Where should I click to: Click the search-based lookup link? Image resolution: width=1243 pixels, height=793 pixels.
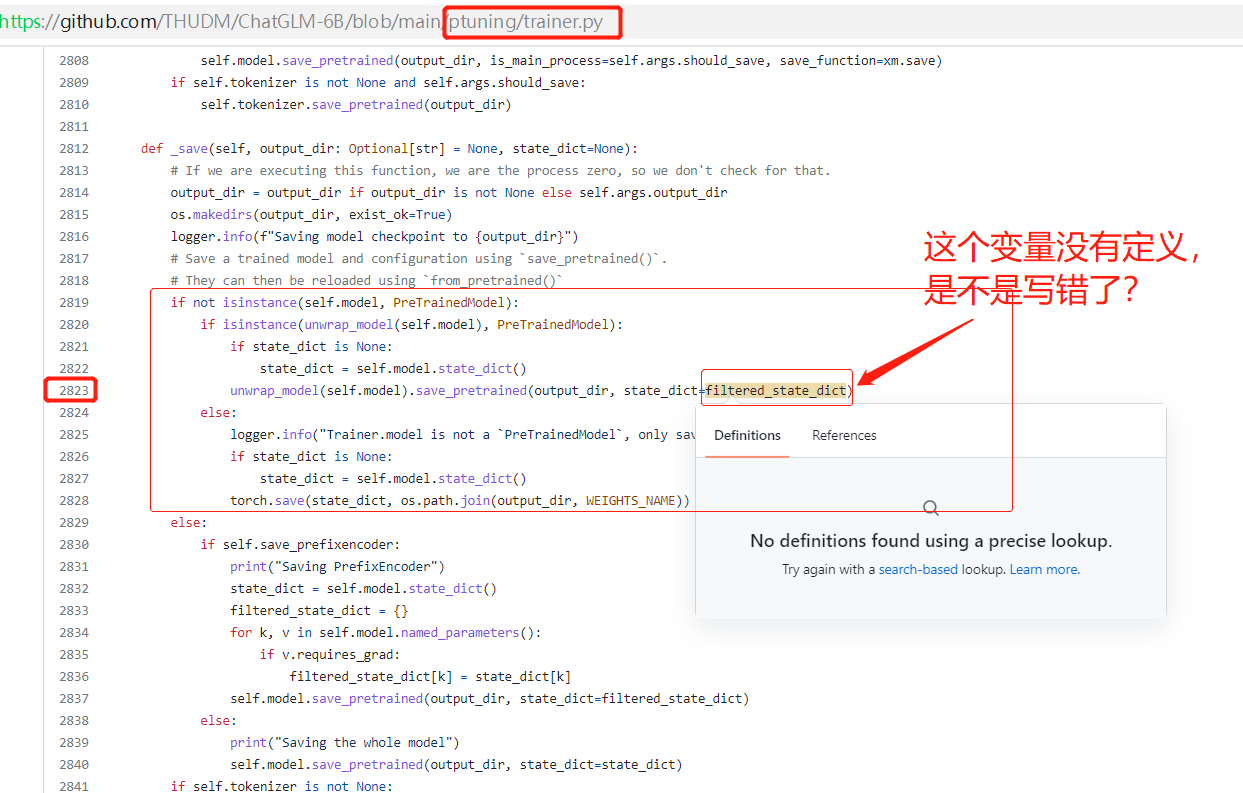coord(918,569)
